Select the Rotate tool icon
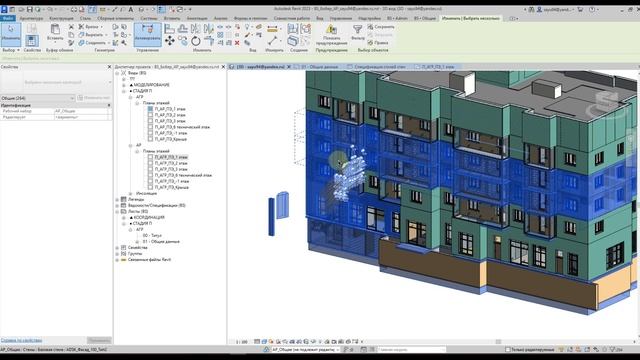640x360 pixels. 196,40
